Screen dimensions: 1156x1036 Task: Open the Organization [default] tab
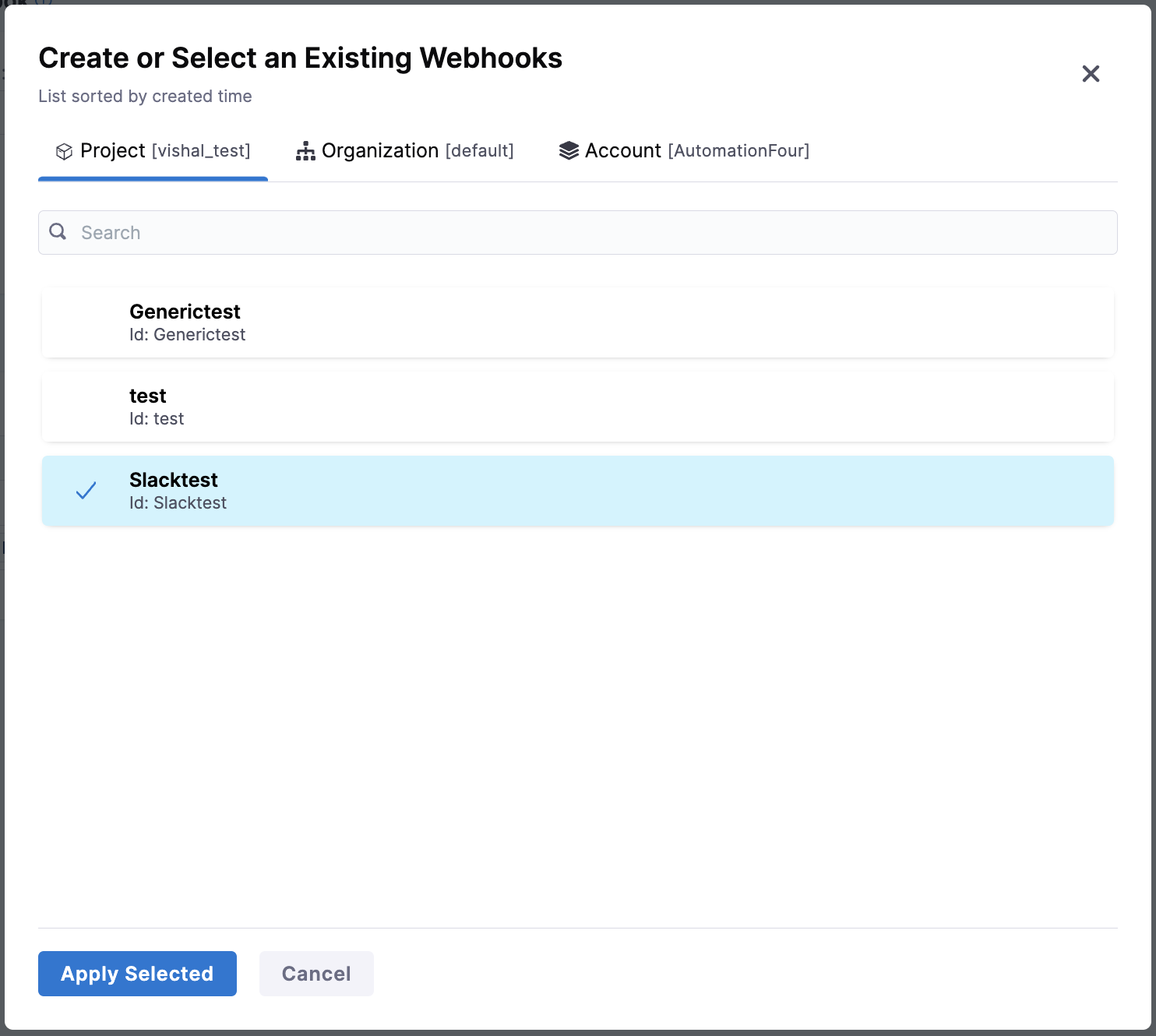[405, 151]
